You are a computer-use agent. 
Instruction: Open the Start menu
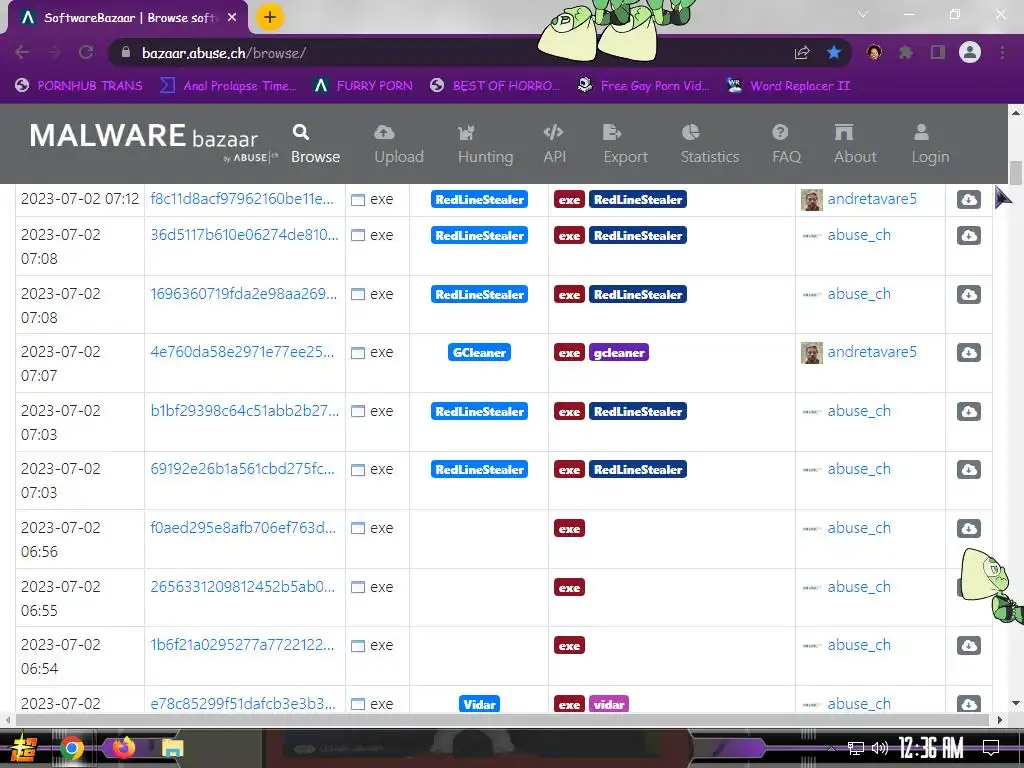point(23,748)
